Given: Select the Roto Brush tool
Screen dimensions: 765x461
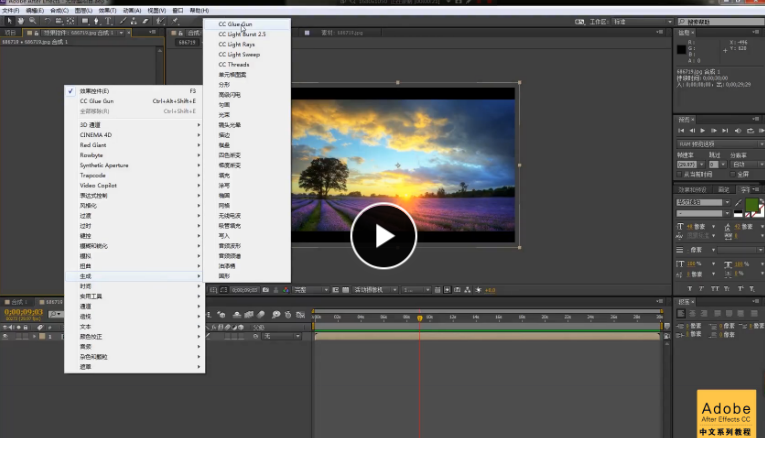Looking at the screenshot, I should tap(161, 21).
